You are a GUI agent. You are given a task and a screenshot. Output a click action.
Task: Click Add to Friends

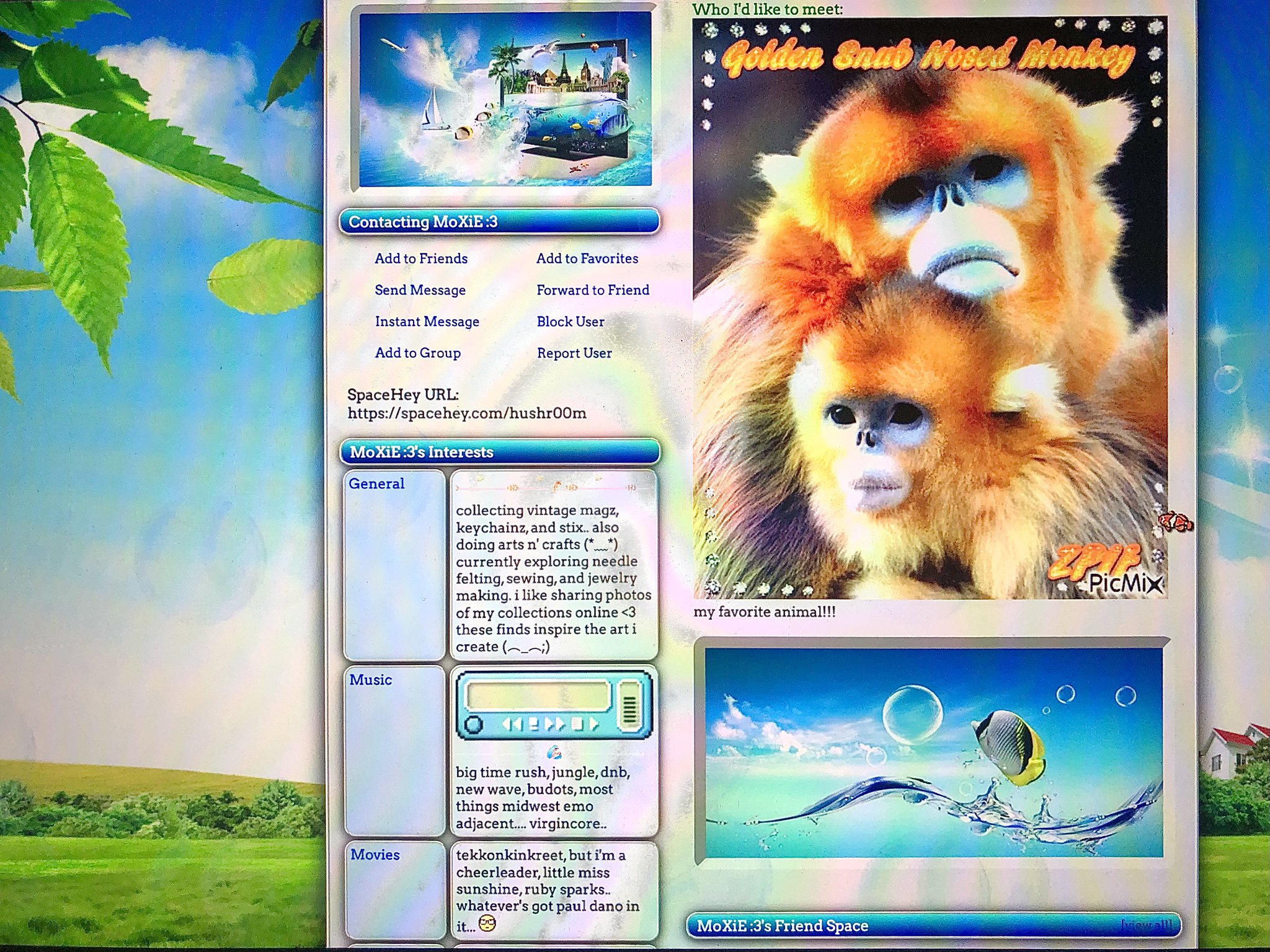pyautogui.click(x=421, y=258)
